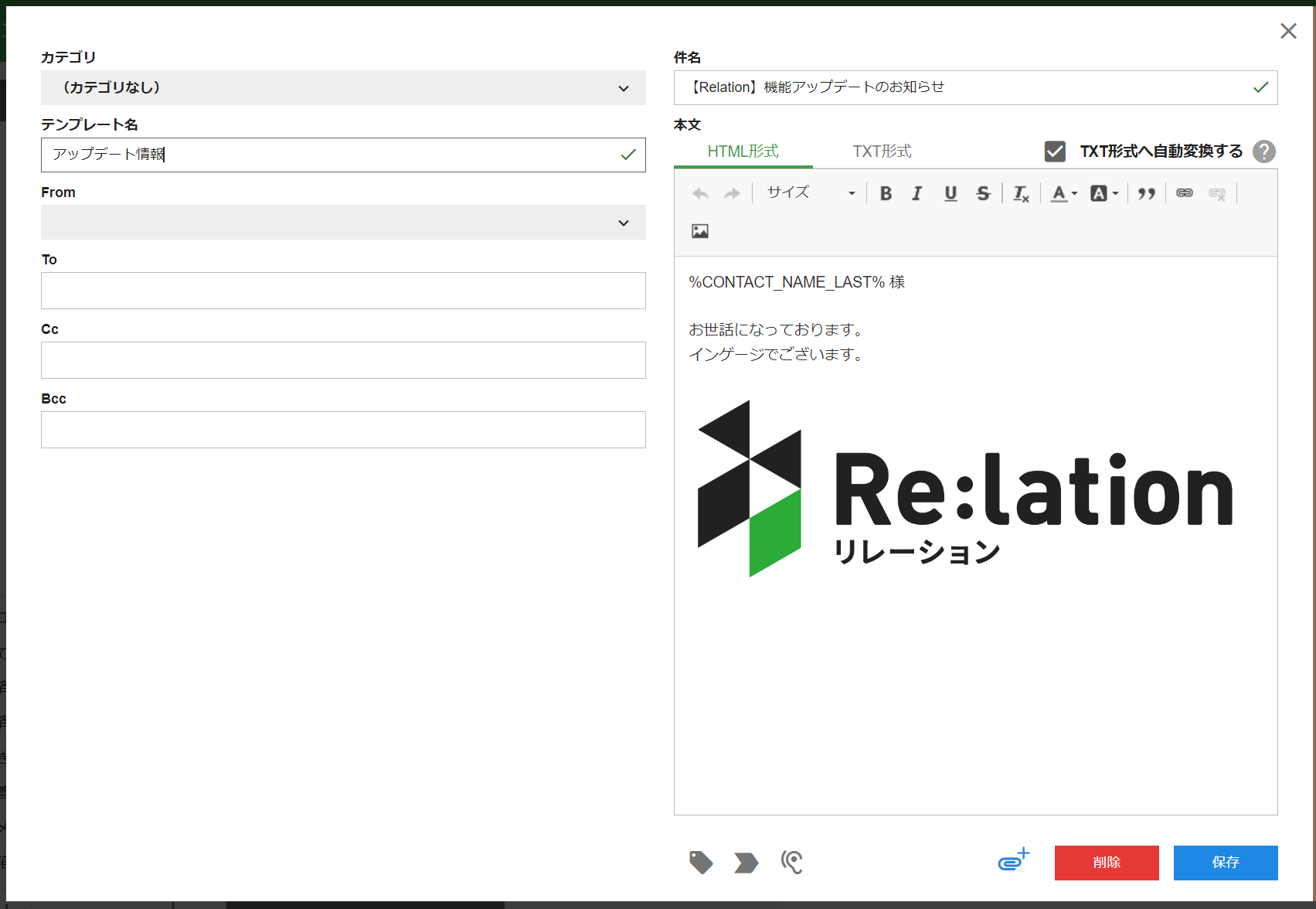Click the undo arrow in editor toolbar
This screenshot has height=909, width=1316.
point(700,193)
